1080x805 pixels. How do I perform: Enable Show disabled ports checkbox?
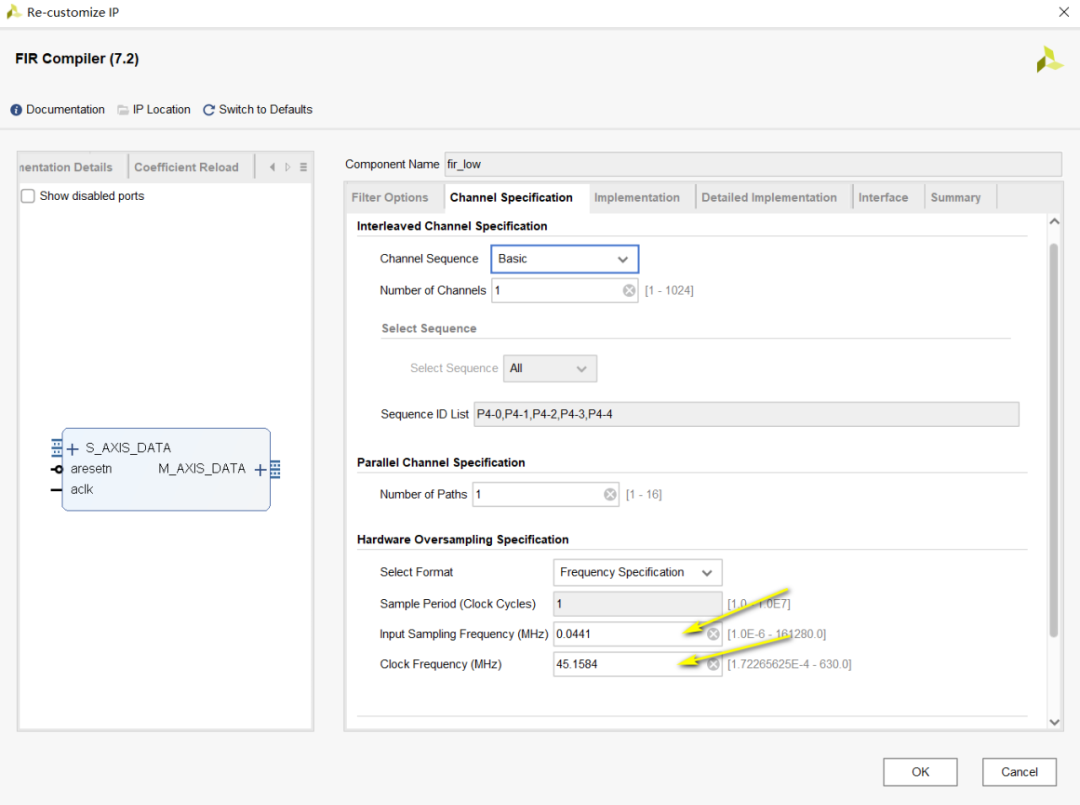(x=28, y=196)
